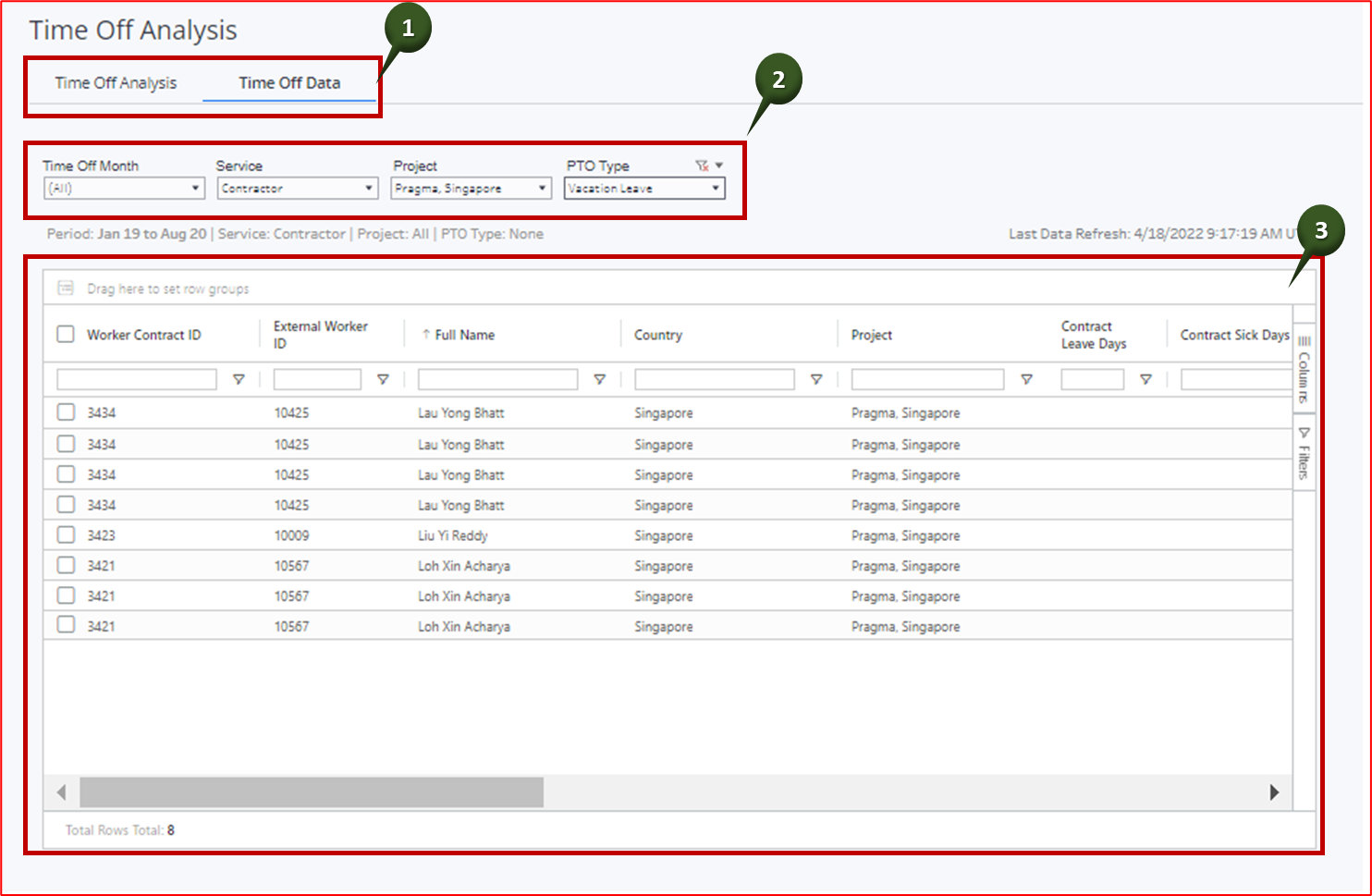Clear the PTO Type filter using the red funnel icon

click(x=703, y=164)
